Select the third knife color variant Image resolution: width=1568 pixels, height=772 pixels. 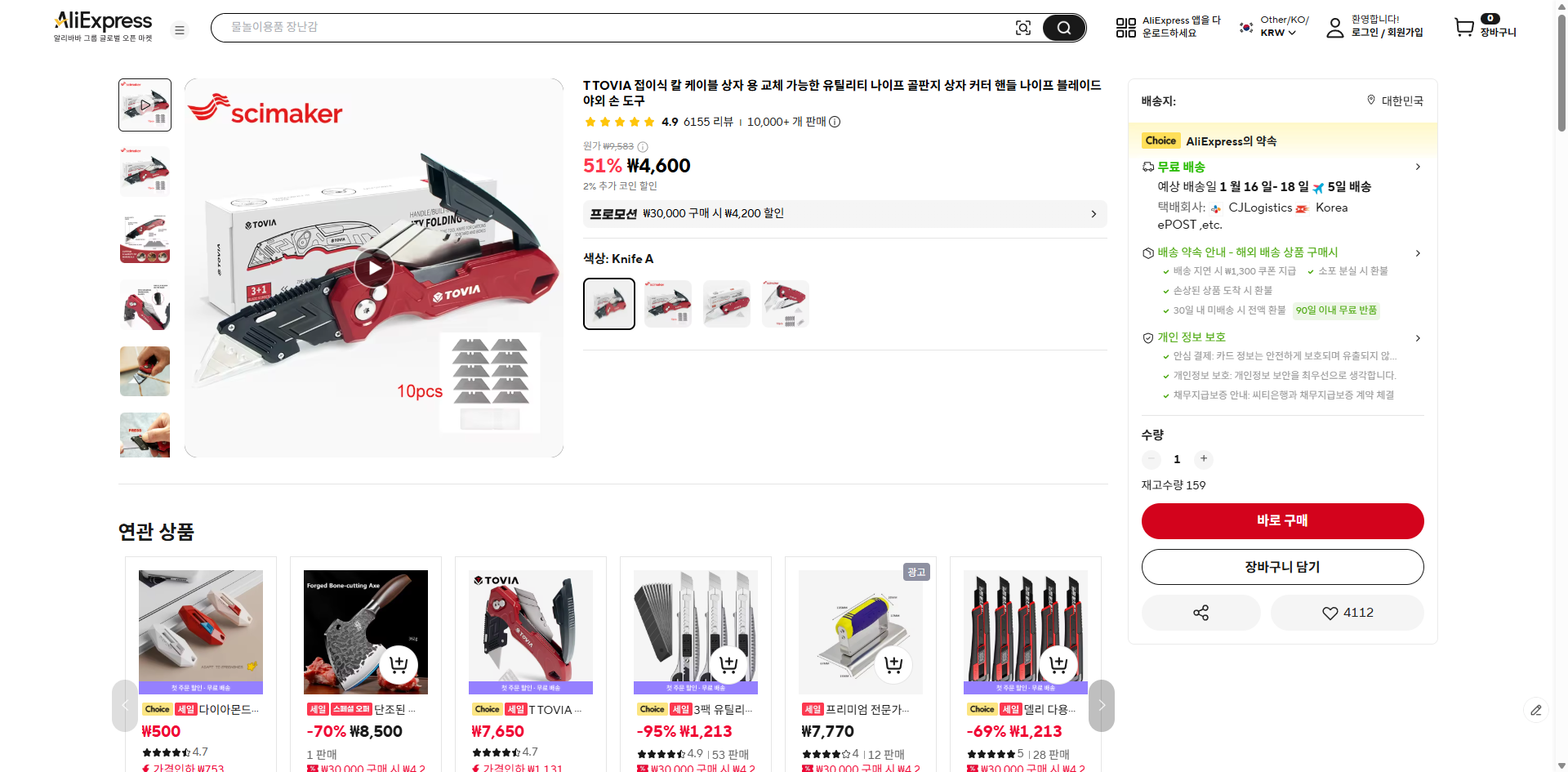coord(727,304)
